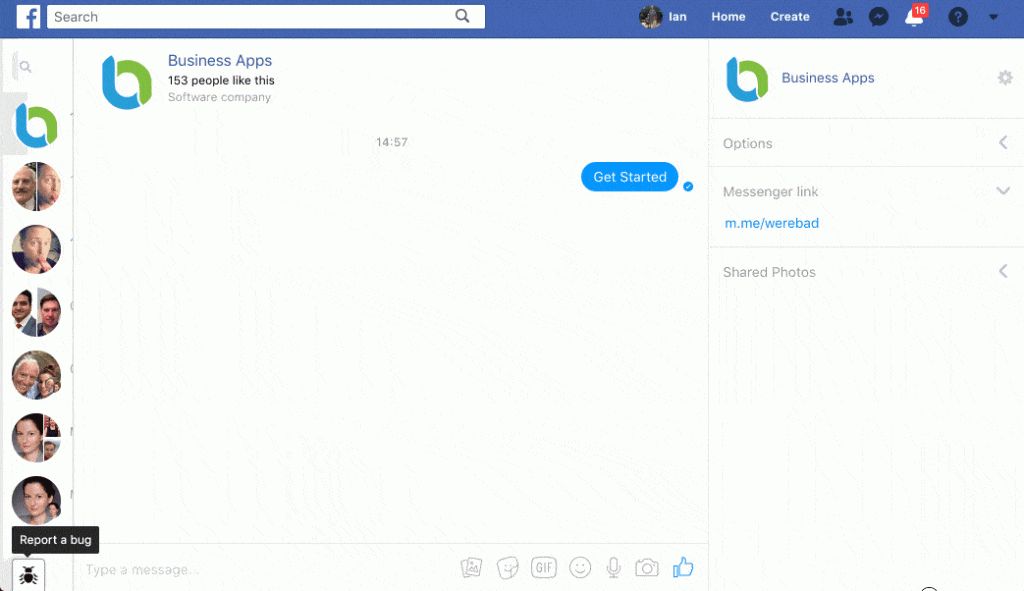Open the Report a bug icon
Image resolution: width=1024 pixels, height=591 pixels.
point(28,575)
